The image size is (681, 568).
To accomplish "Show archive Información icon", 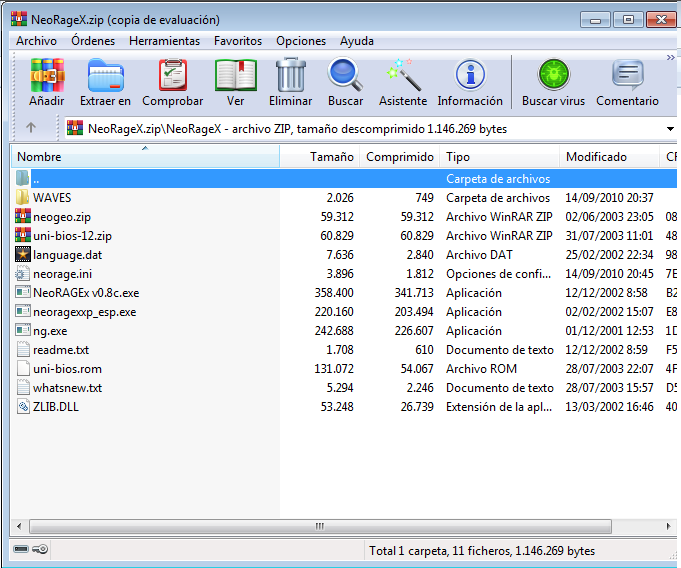I will tap(470, 75).
